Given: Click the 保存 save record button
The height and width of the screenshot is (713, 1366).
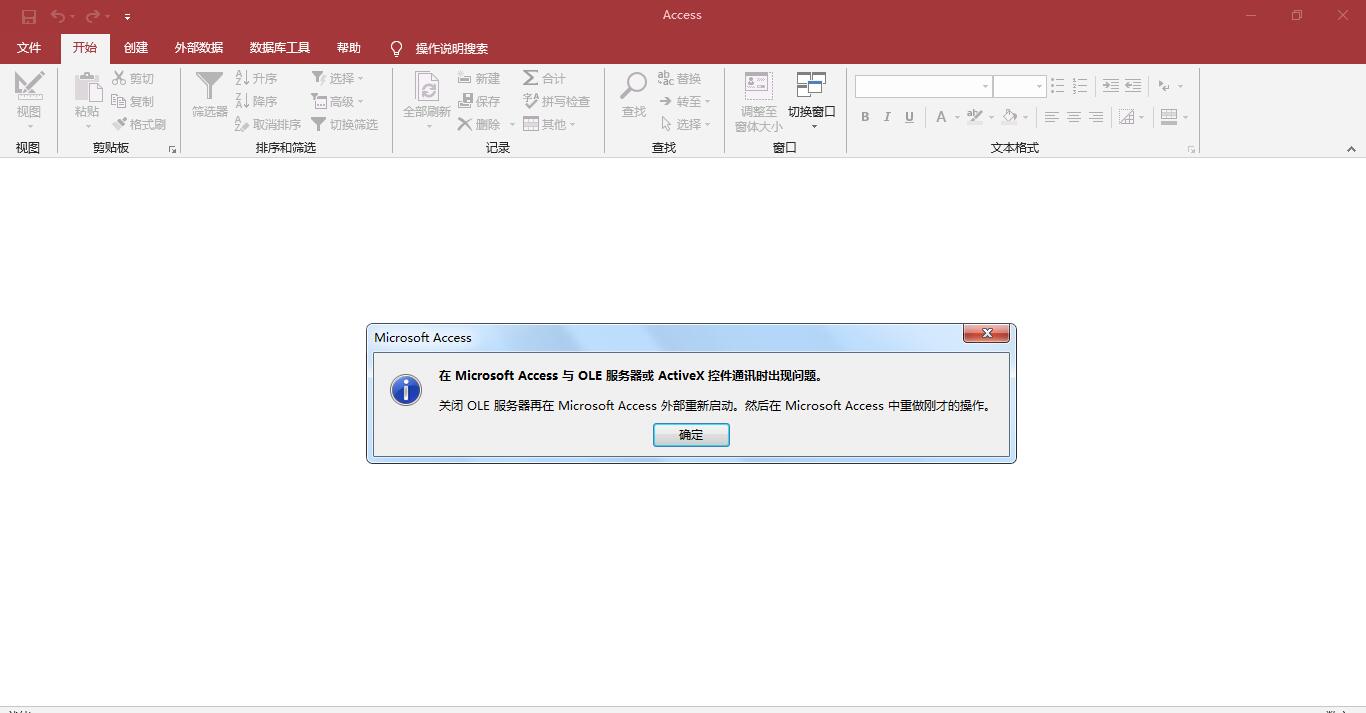Looking at the screenshot, I should point(479,101).
